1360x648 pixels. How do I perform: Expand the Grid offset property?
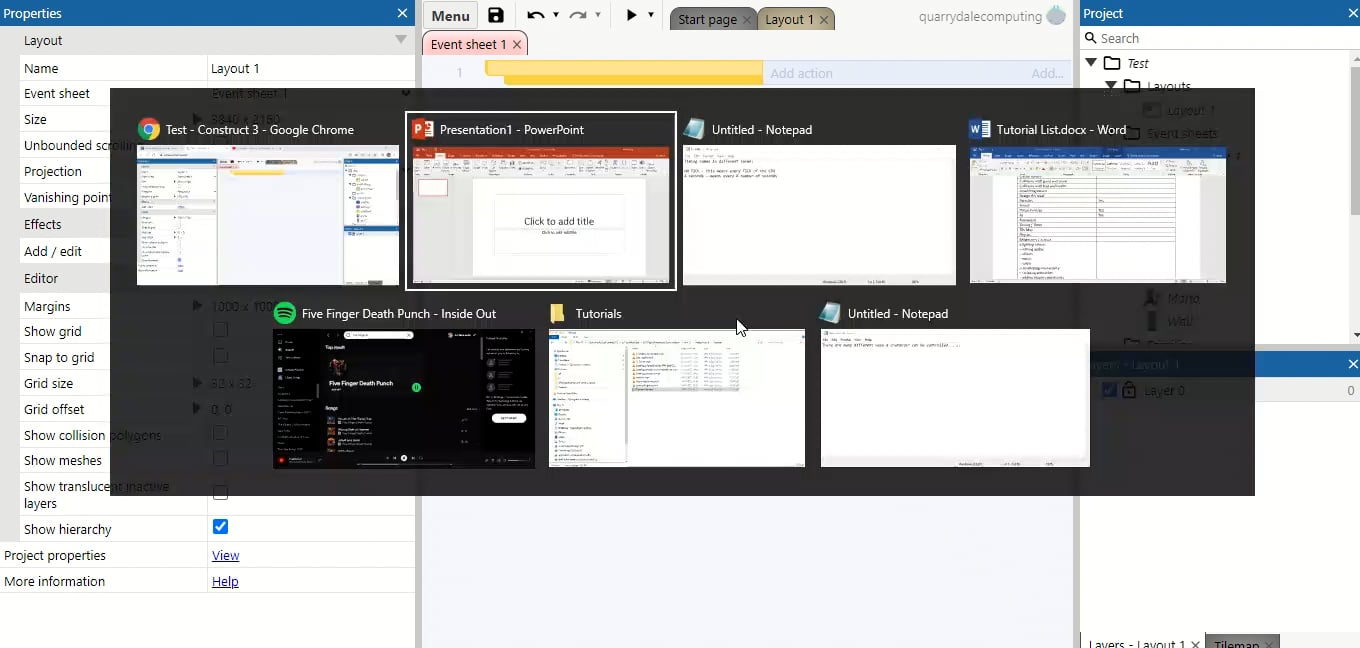[x=197, y=408]
